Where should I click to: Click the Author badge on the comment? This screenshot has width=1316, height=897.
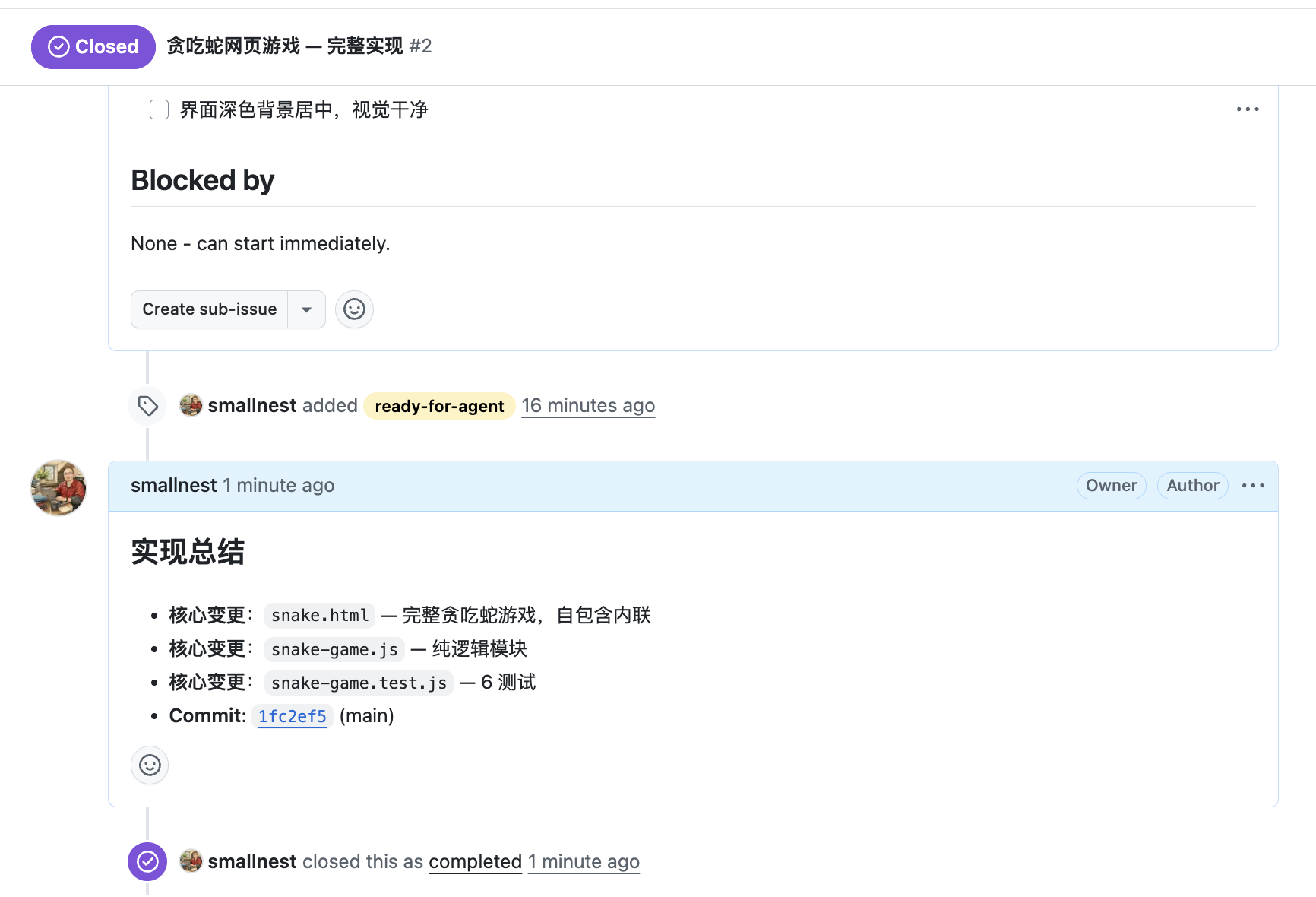1192,486
